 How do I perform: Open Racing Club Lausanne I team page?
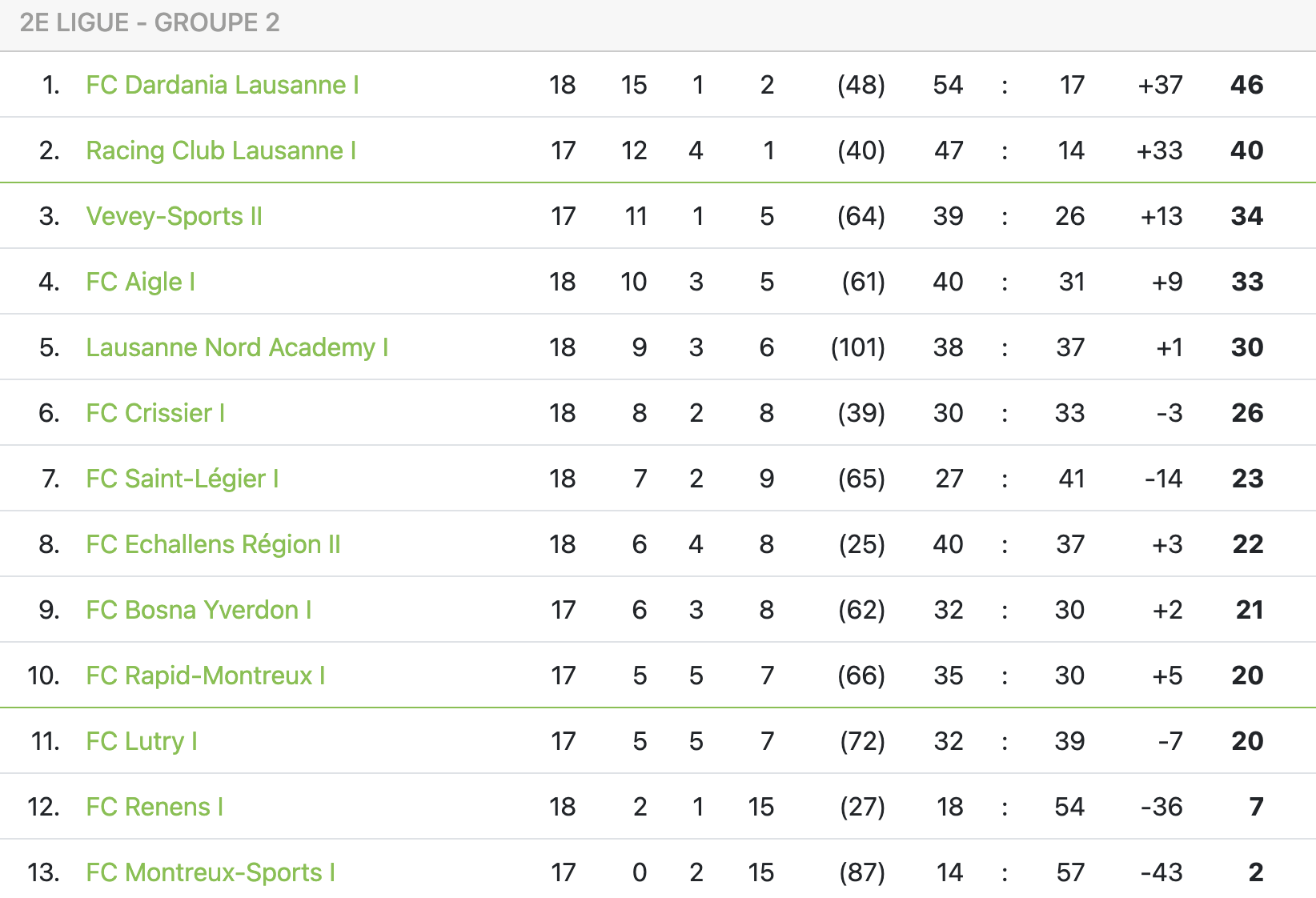tap(221, 150)
